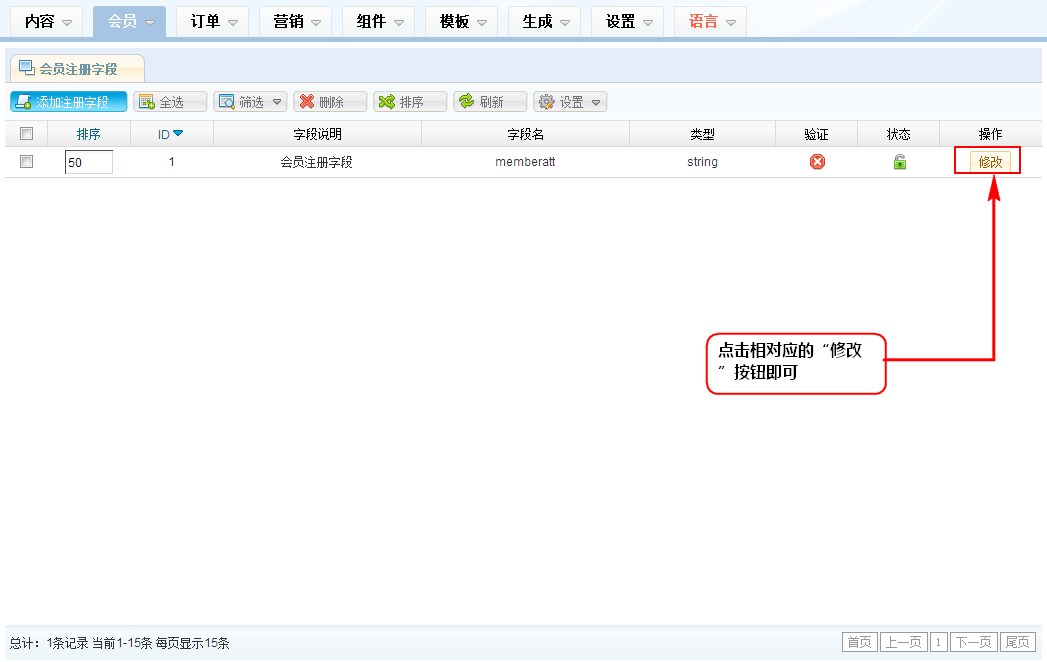Image resolution: width=1047 pixels, height=662 pixels.
Task: Click the 会员注册字段 tab icon
Action: coord(26,68)
